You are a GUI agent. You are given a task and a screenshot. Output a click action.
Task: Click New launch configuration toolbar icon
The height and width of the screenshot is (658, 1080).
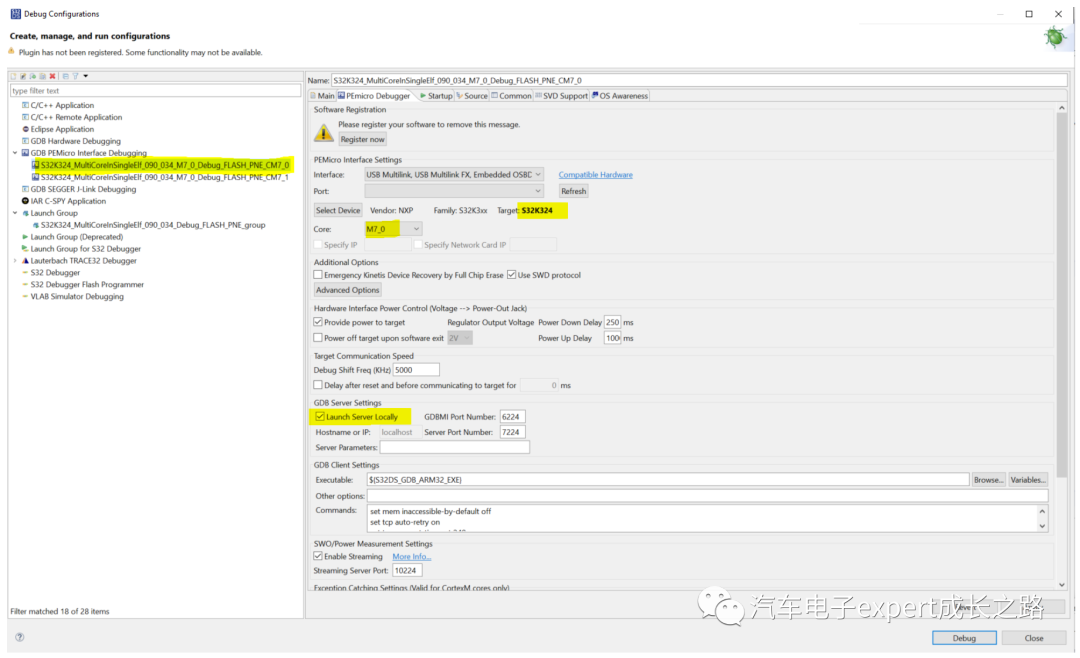(13, 76)
